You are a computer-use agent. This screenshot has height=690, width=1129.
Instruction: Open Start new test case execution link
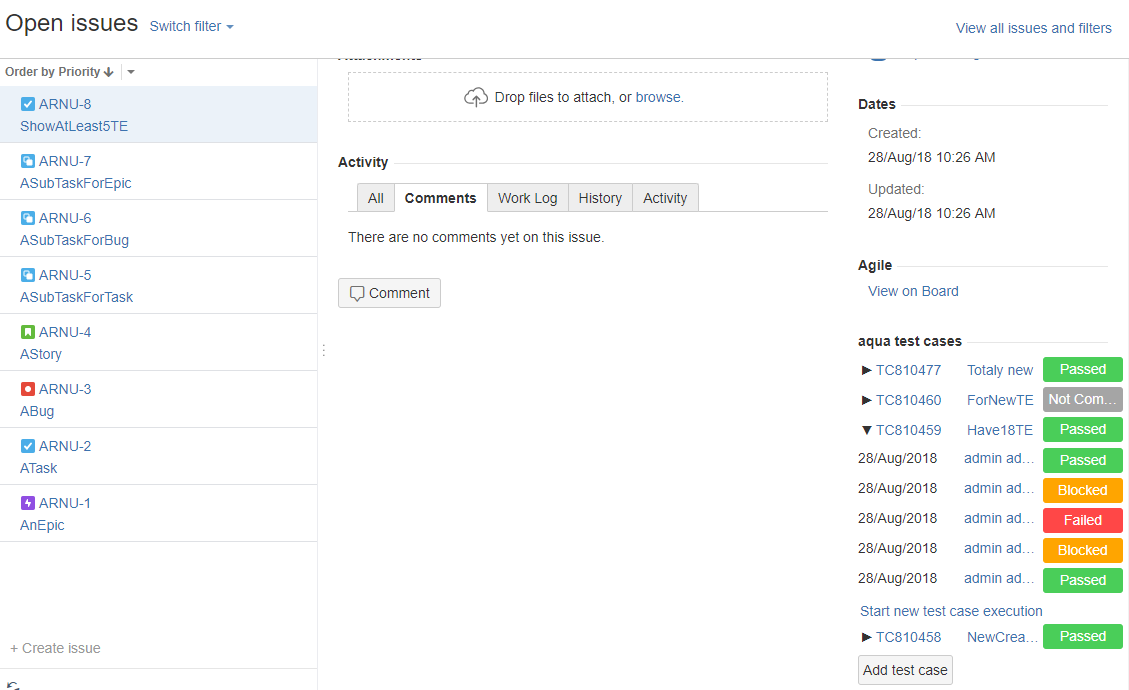tap(951, 611)
